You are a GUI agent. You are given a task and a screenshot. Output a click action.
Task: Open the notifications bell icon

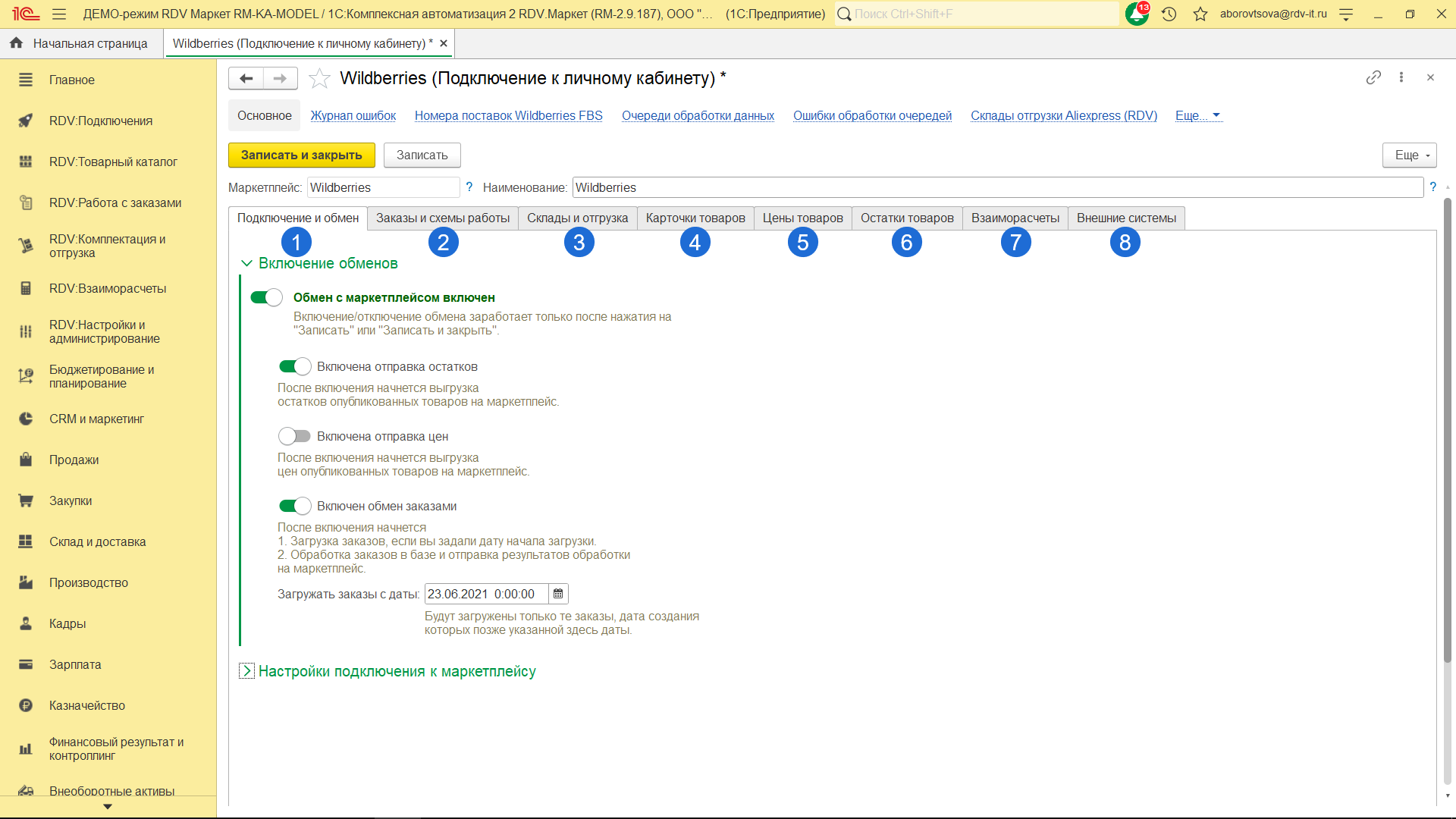point(1136,14)
